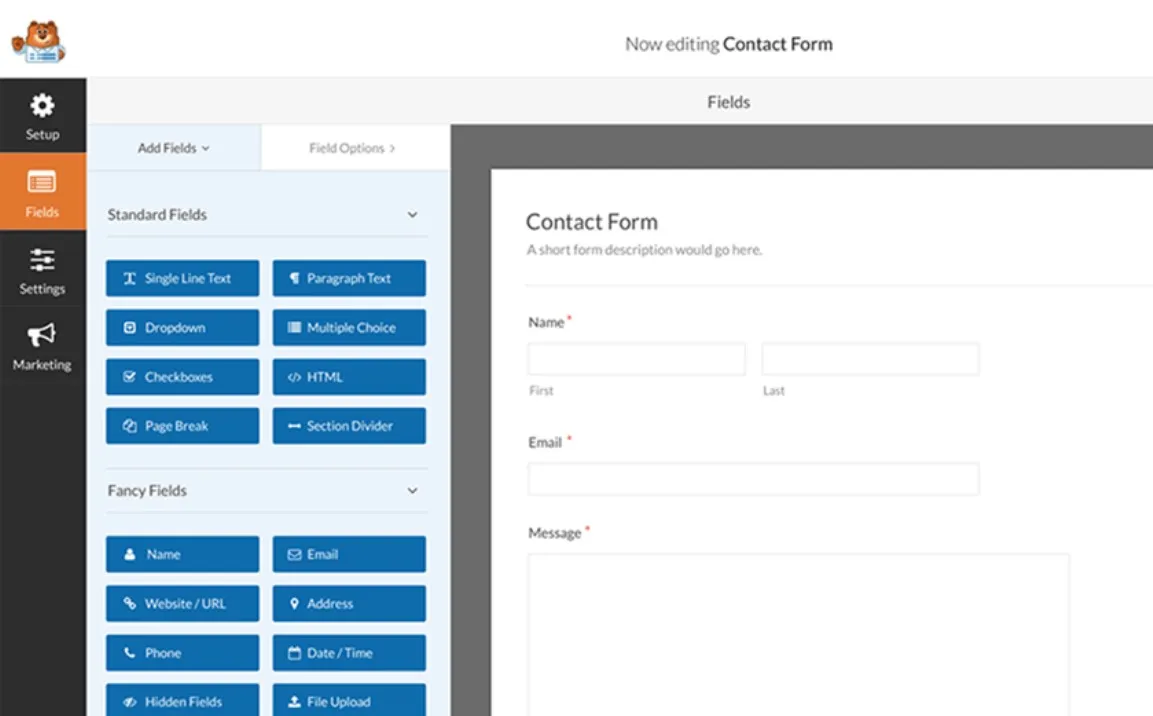The width and height of the screenshot is (1153, 716).
Task: Click the Standard Fields section heading
Action: tap(157, 215)
